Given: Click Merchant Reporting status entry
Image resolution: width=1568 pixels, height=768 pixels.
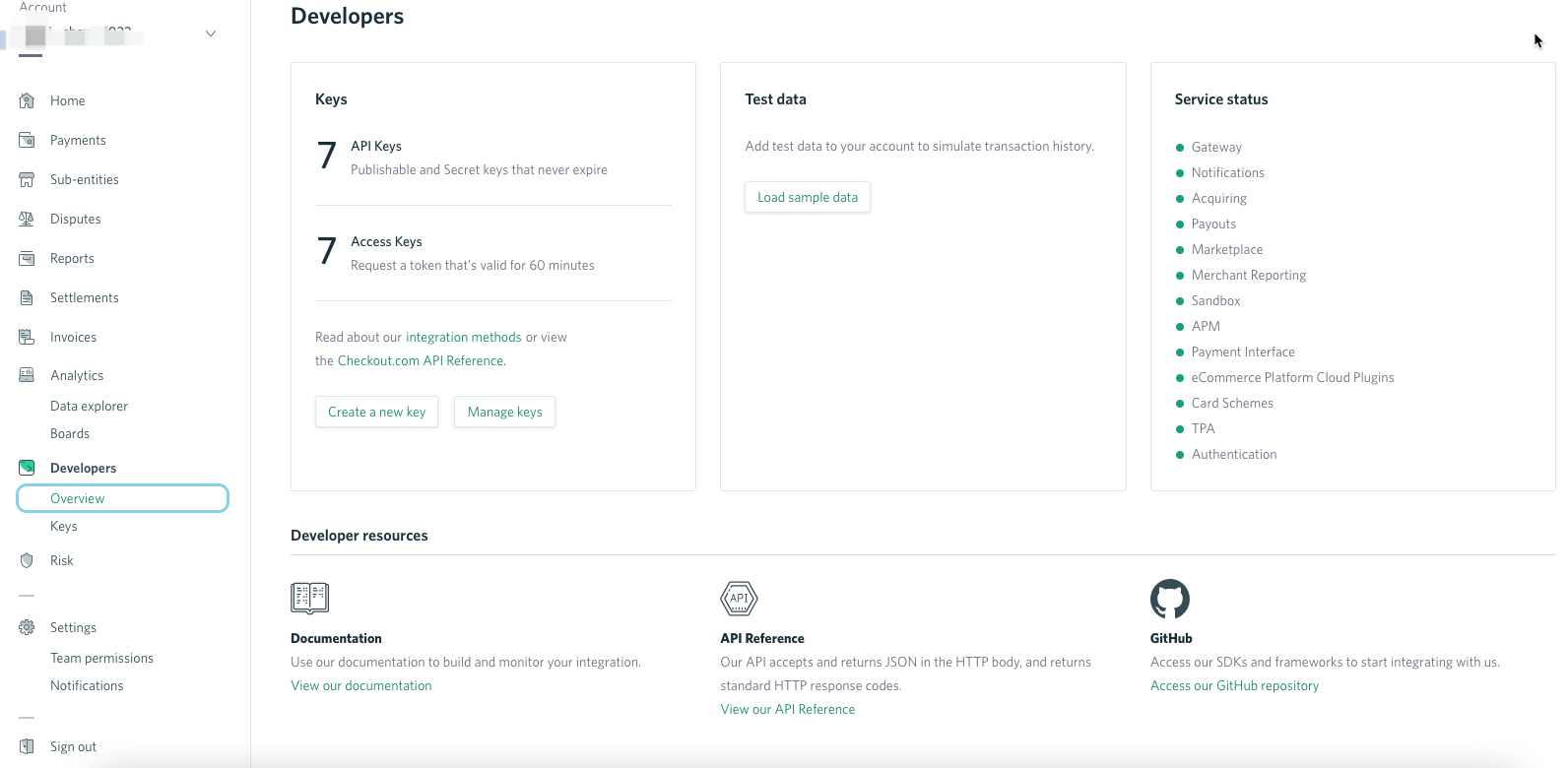Looking at the screenshot, I should [1249, 275].
